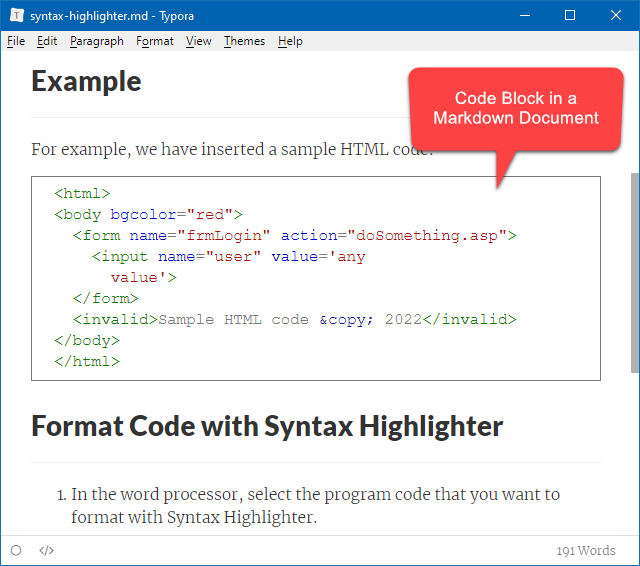This screenshot has height=566, width=640.
Task: Click the closing </html> code line
Action: point(87,362)
